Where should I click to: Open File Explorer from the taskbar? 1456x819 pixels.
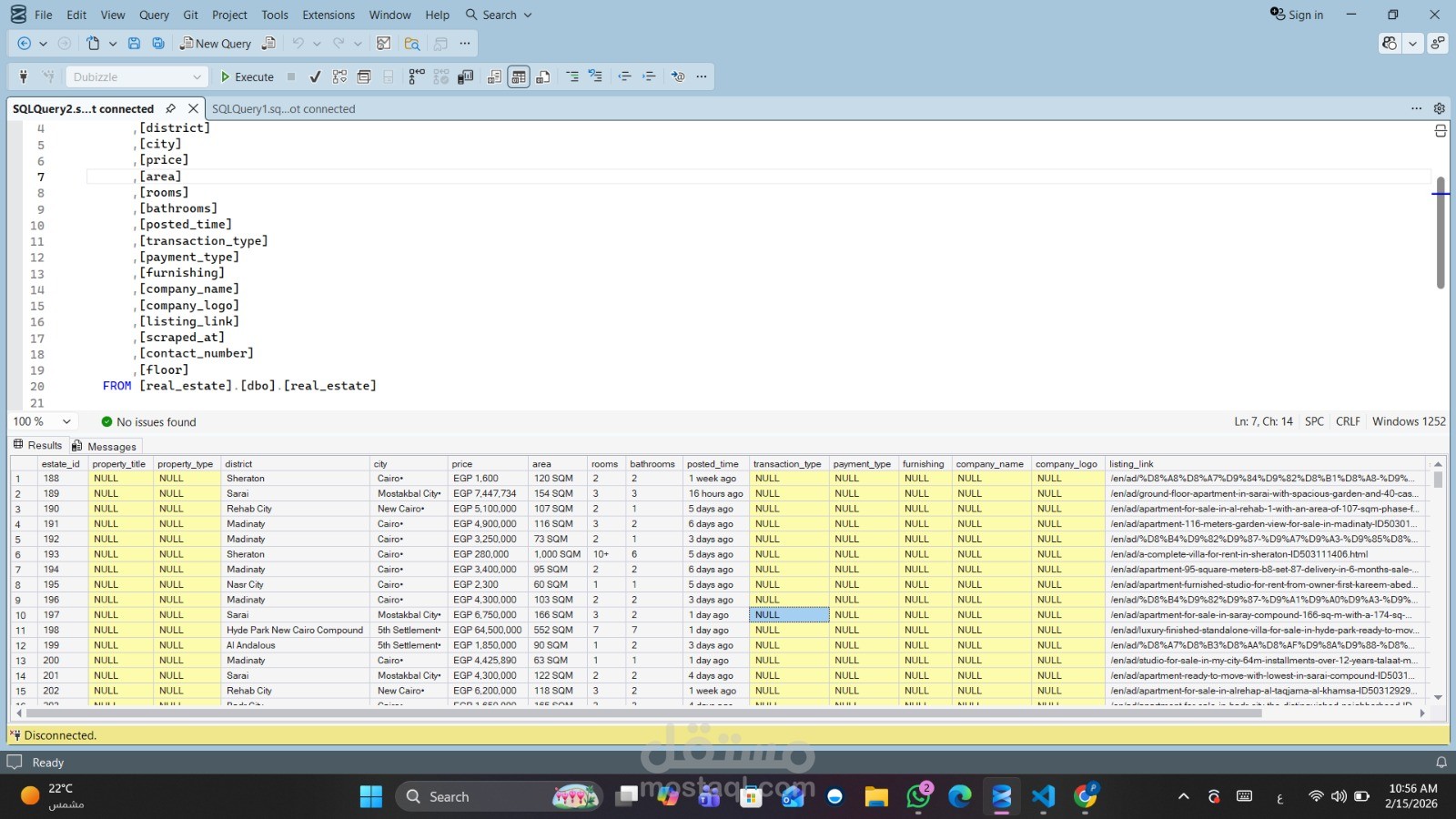coord(876,797)
